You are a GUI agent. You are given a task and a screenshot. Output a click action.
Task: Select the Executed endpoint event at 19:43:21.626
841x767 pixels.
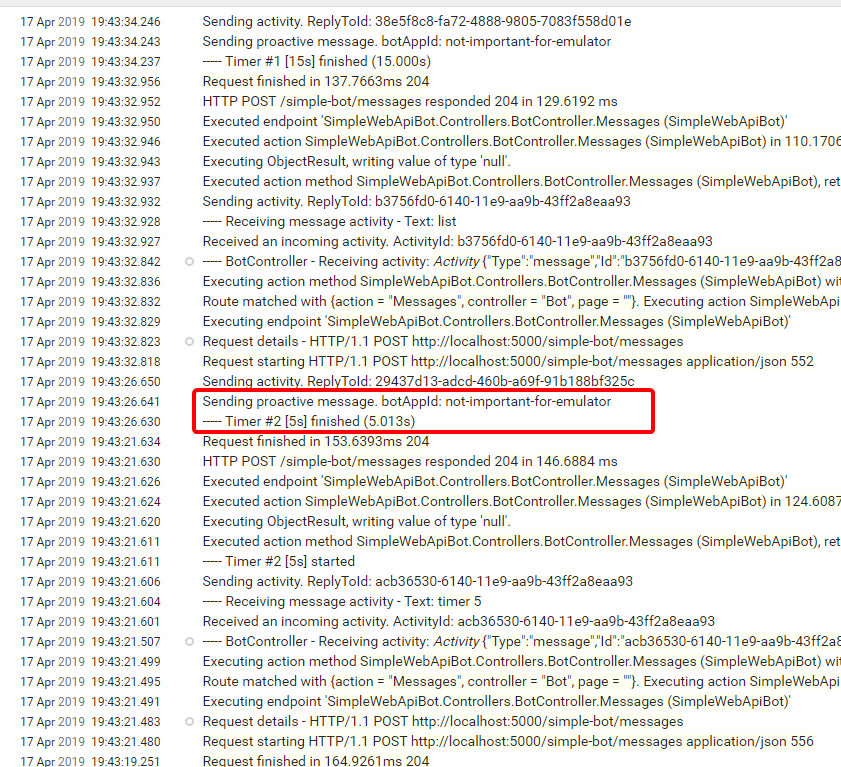pos(495,481)
